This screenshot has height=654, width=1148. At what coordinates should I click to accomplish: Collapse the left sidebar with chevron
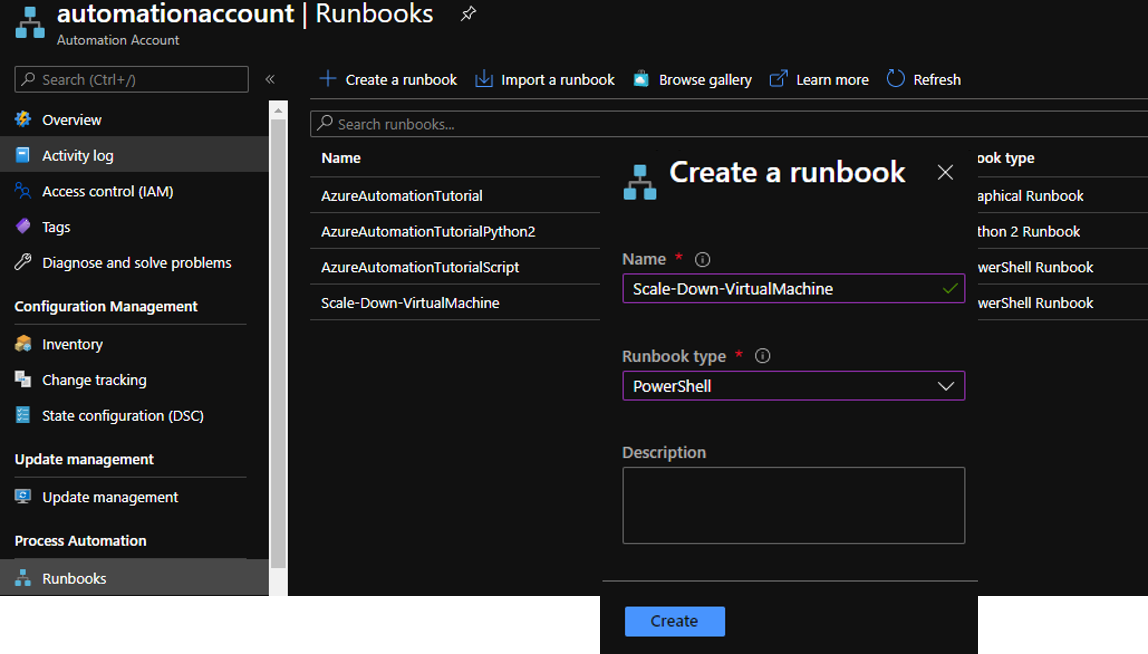click(269, 79)
